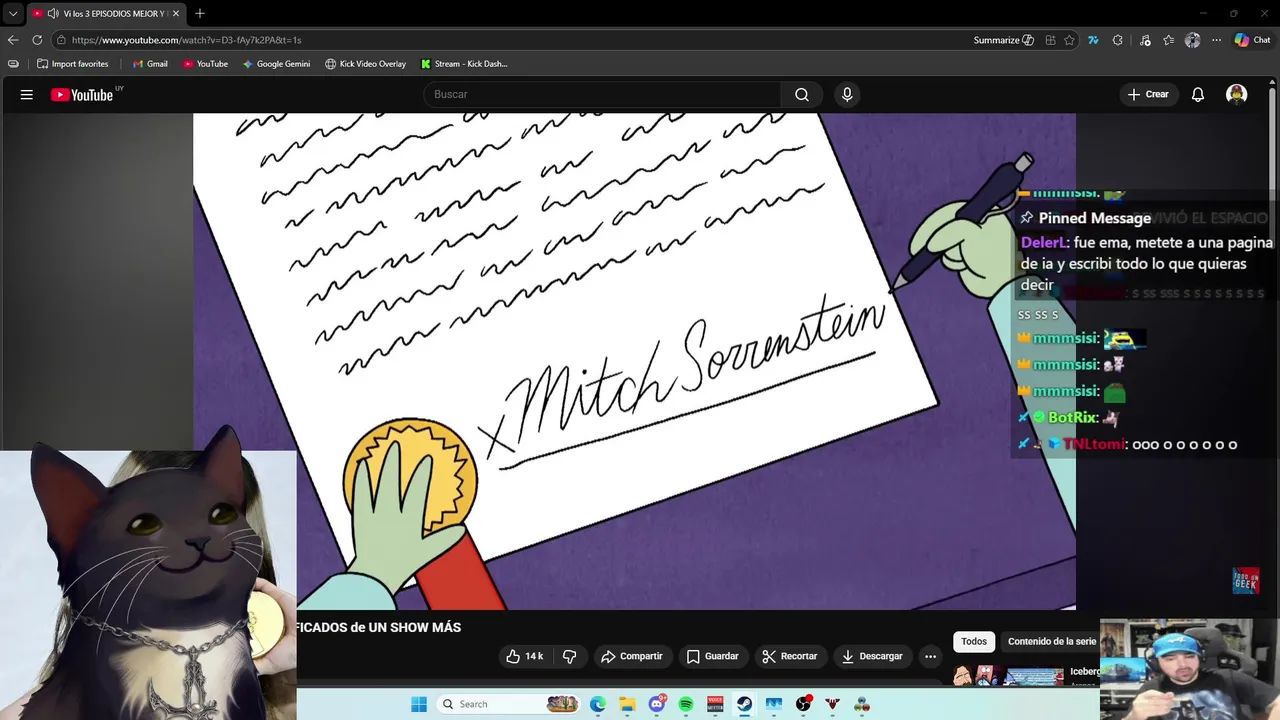Viewport: 1280px width, 720px height.
Task: Expand the tab actions dropdown arrow
Action: pos(13,14)
